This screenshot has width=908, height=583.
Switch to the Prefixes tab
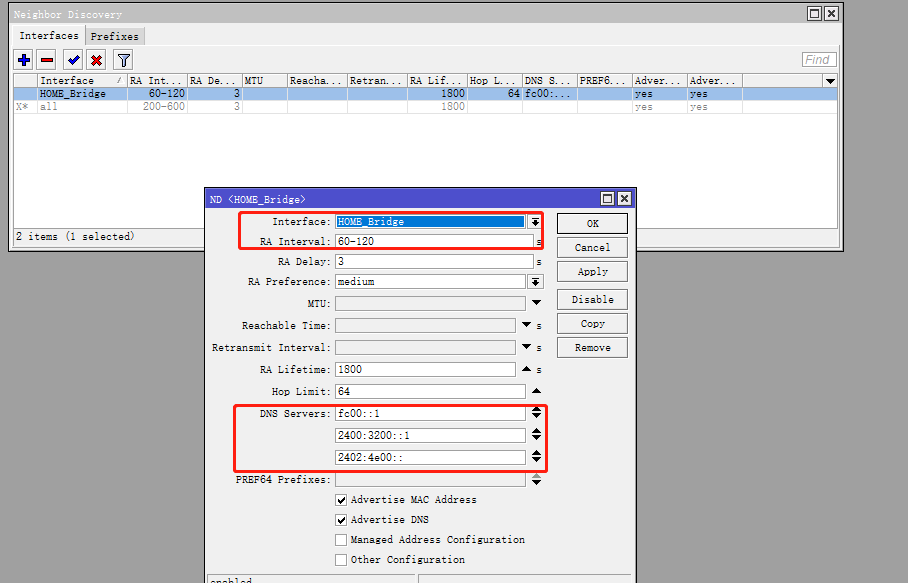[115, 36]
